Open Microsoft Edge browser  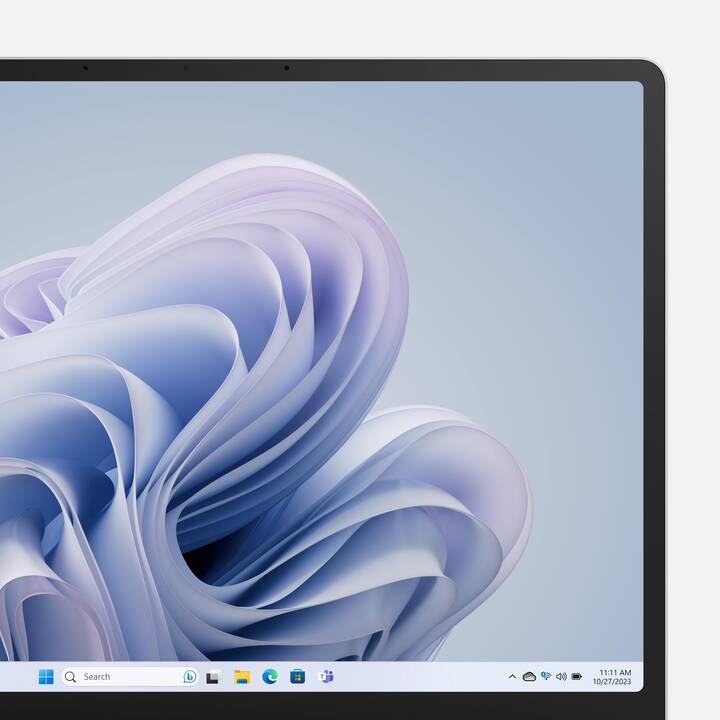click(x=269, y=677)
